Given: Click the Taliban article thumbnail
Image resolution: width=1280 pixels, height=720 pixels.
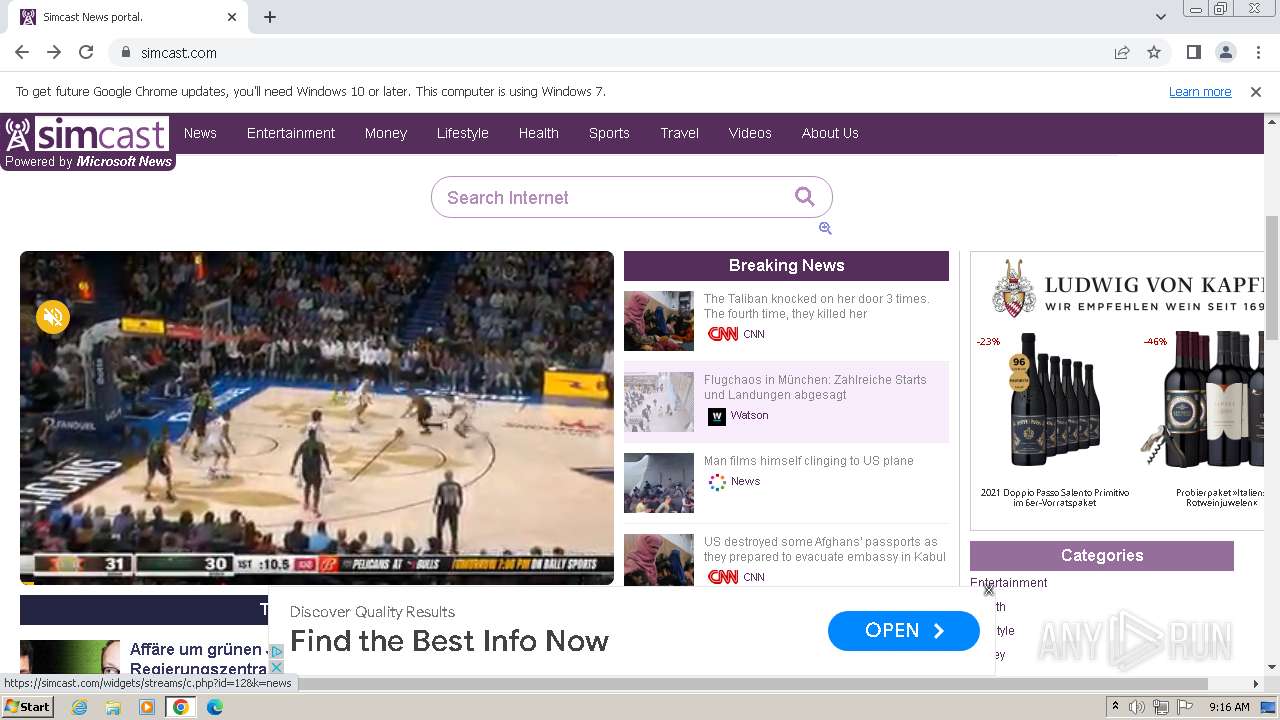Looking at the screenshot, I should pyautogui.click(x=659, y=321).
